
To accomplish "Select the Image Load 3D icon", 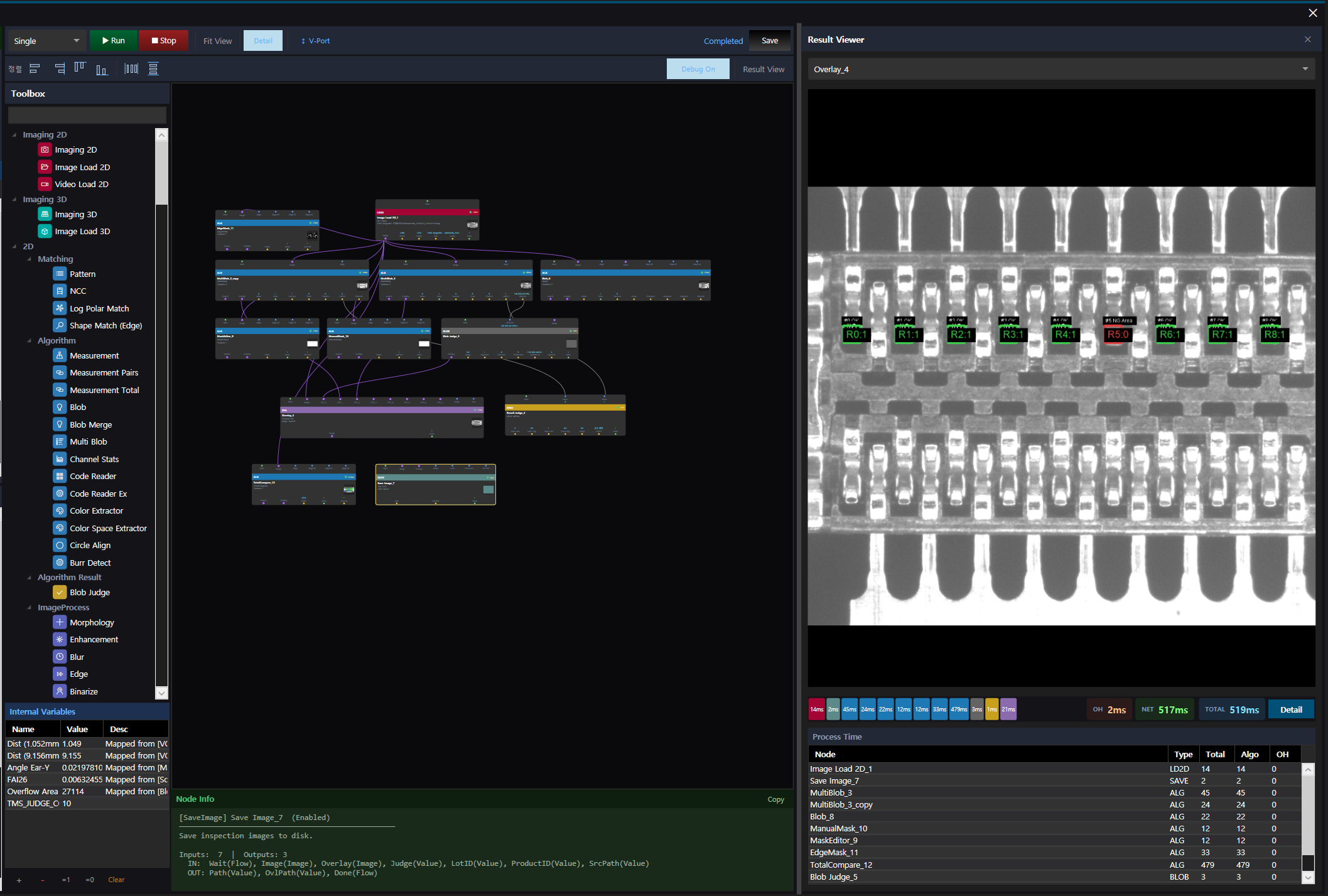I will [45, 231].
